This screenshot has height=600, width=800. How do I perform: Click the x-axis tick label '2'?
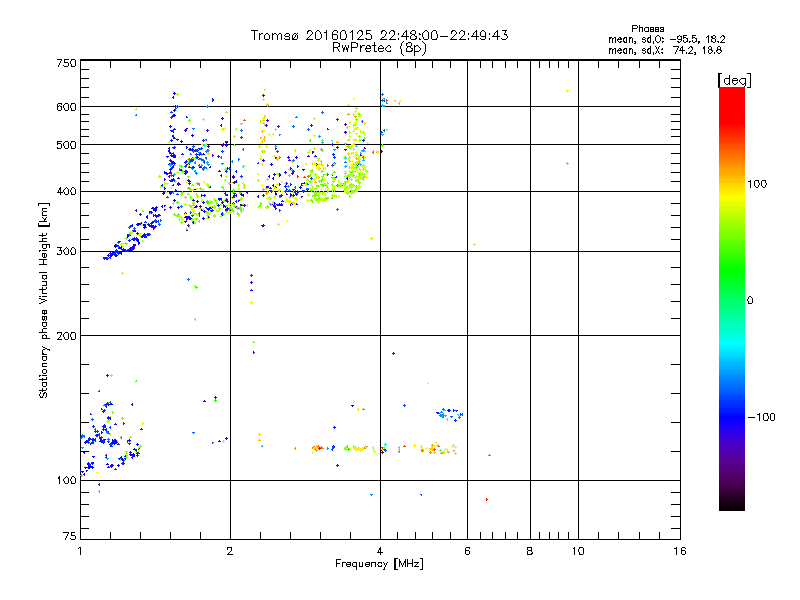click(230, 551)
